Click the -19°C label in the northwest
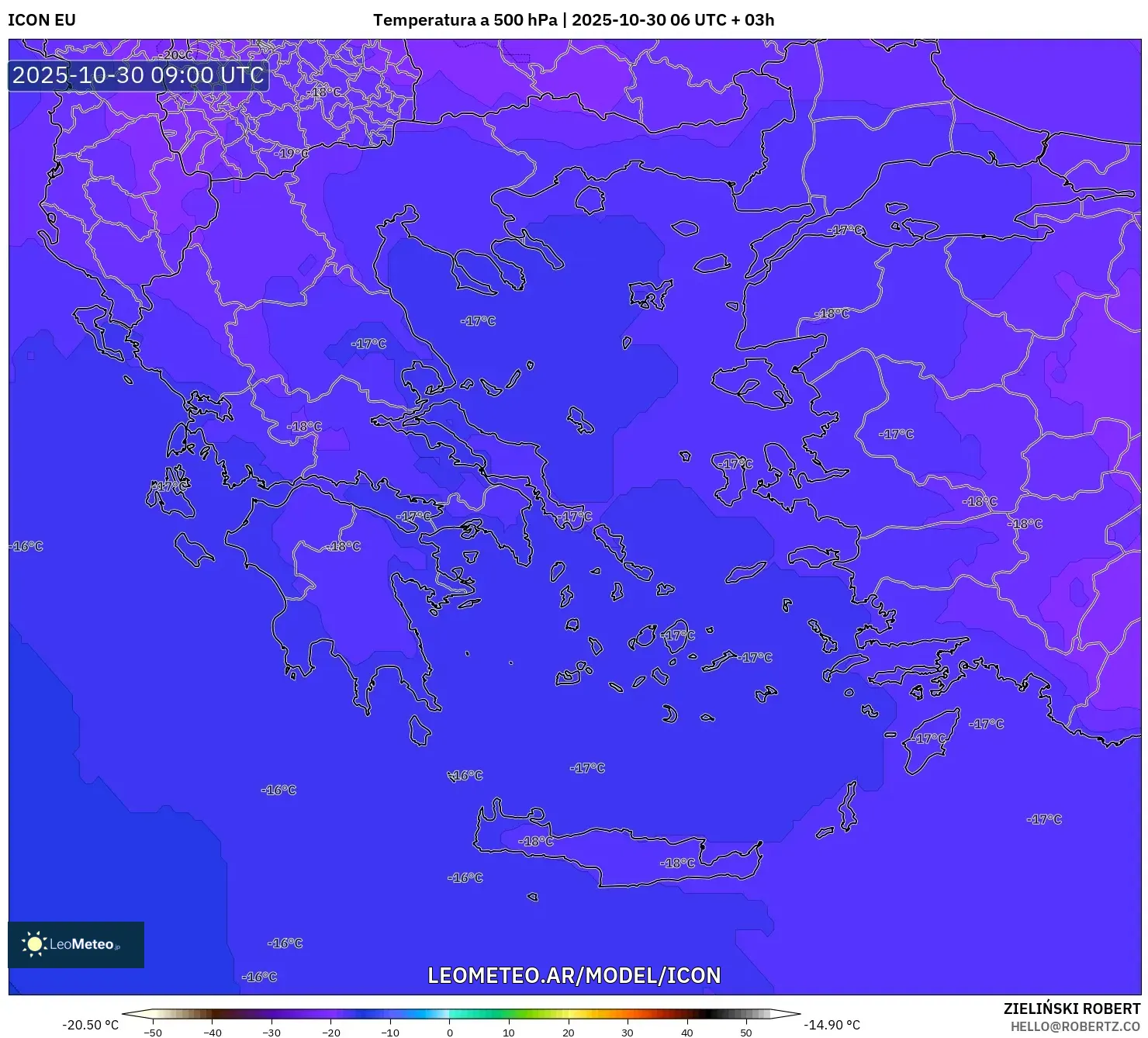1148x1038 pixels. click(292, 152)
